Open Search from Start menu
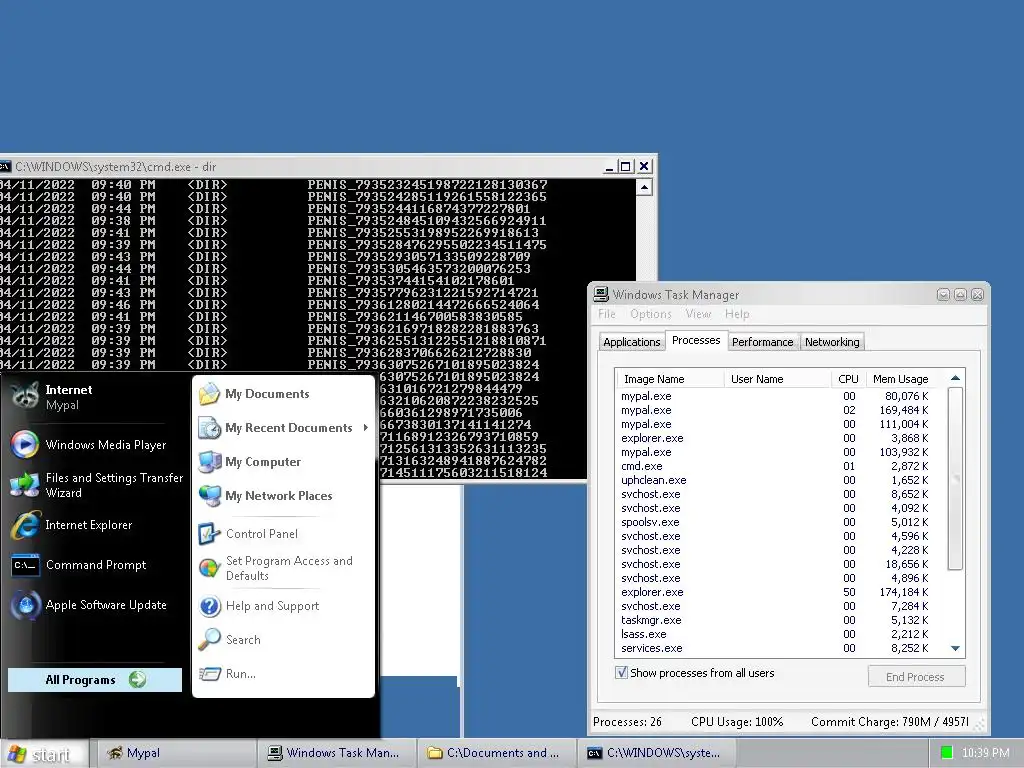This screenshot has height=768, width=1024. (229, 640)
